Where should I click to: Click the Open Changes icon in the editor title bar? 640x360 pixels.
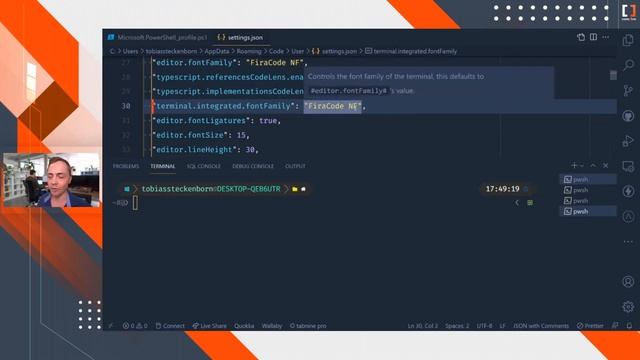tap(581, 37)
